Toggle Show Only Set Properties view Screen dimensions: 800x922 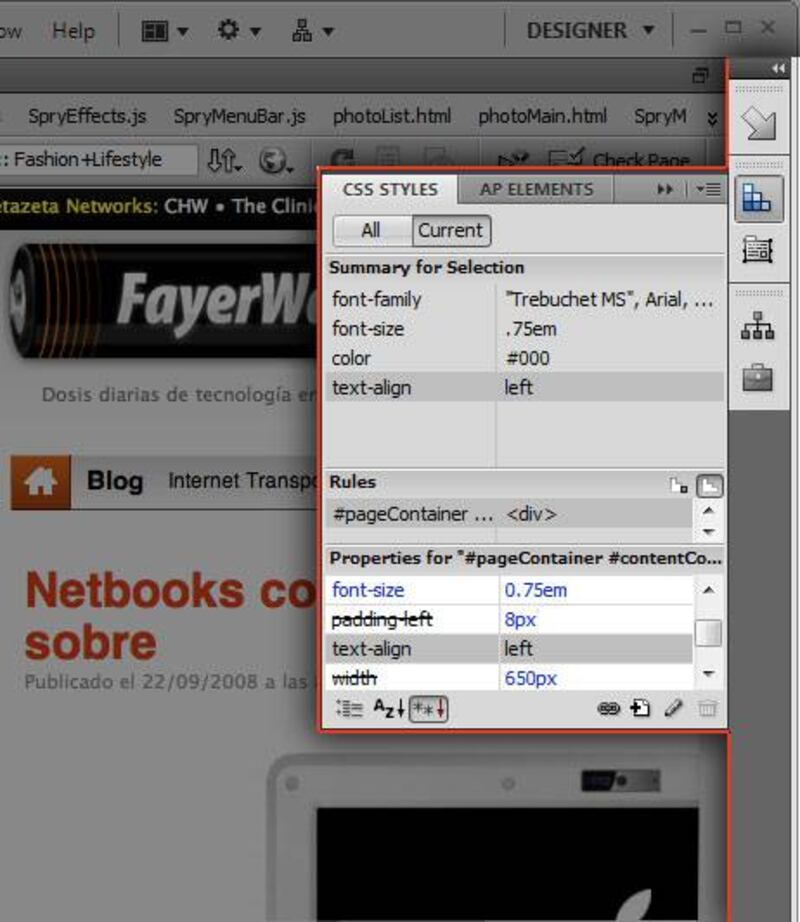[x=429, y=709]
